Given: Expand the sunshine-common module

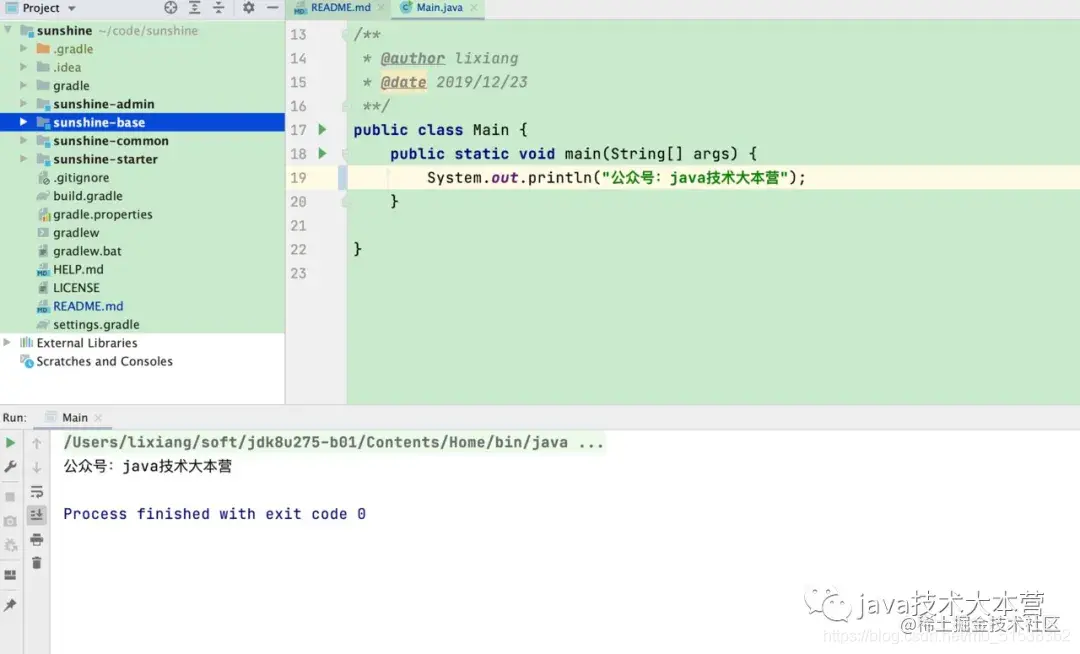Looking at the screenshot, I should [x=23, y=140].
